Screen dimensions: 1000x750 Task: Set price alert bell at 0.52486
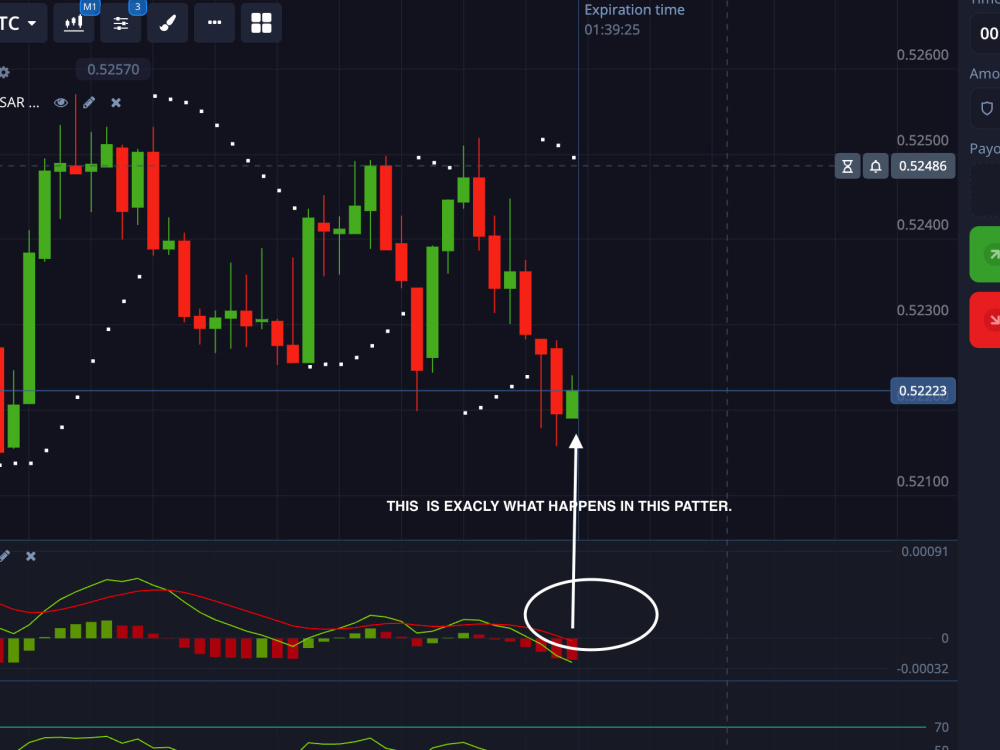(876, 166)
